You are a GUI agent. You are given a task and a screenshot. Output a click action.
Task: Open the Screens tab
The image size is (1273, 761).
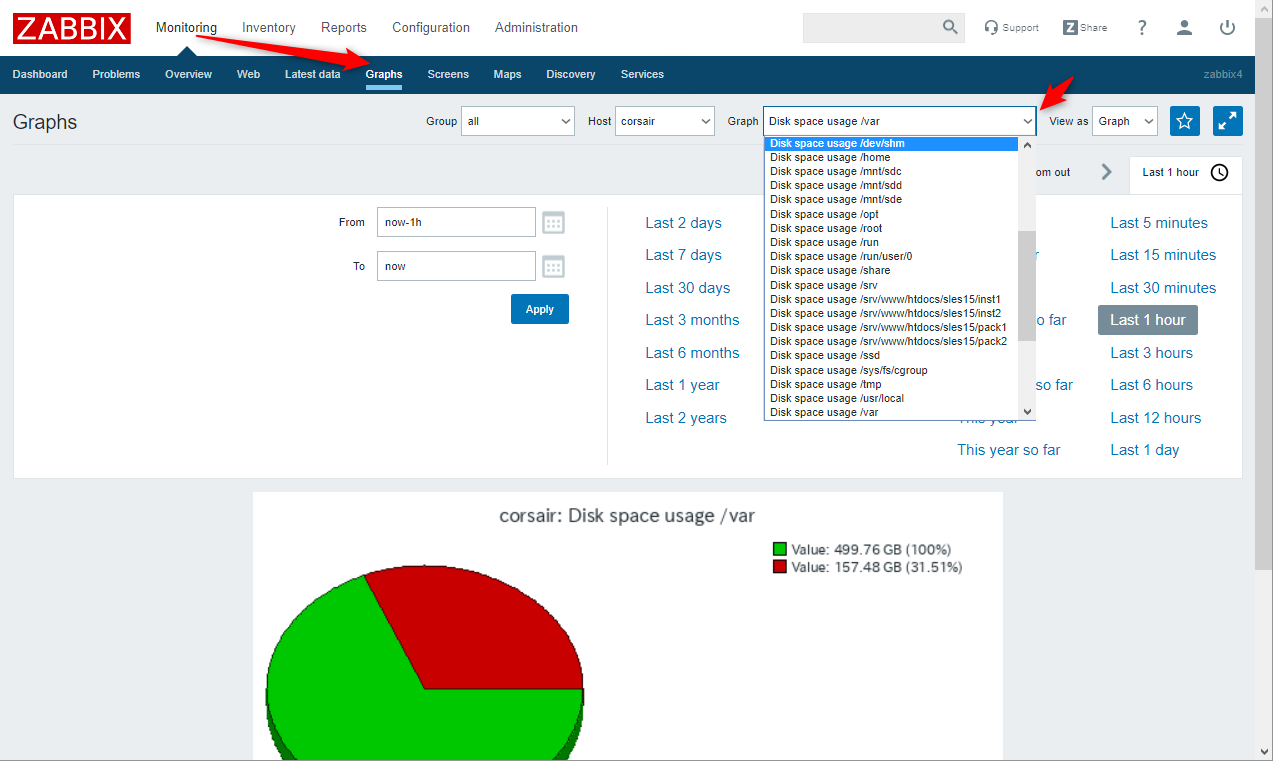click(448, 74)
